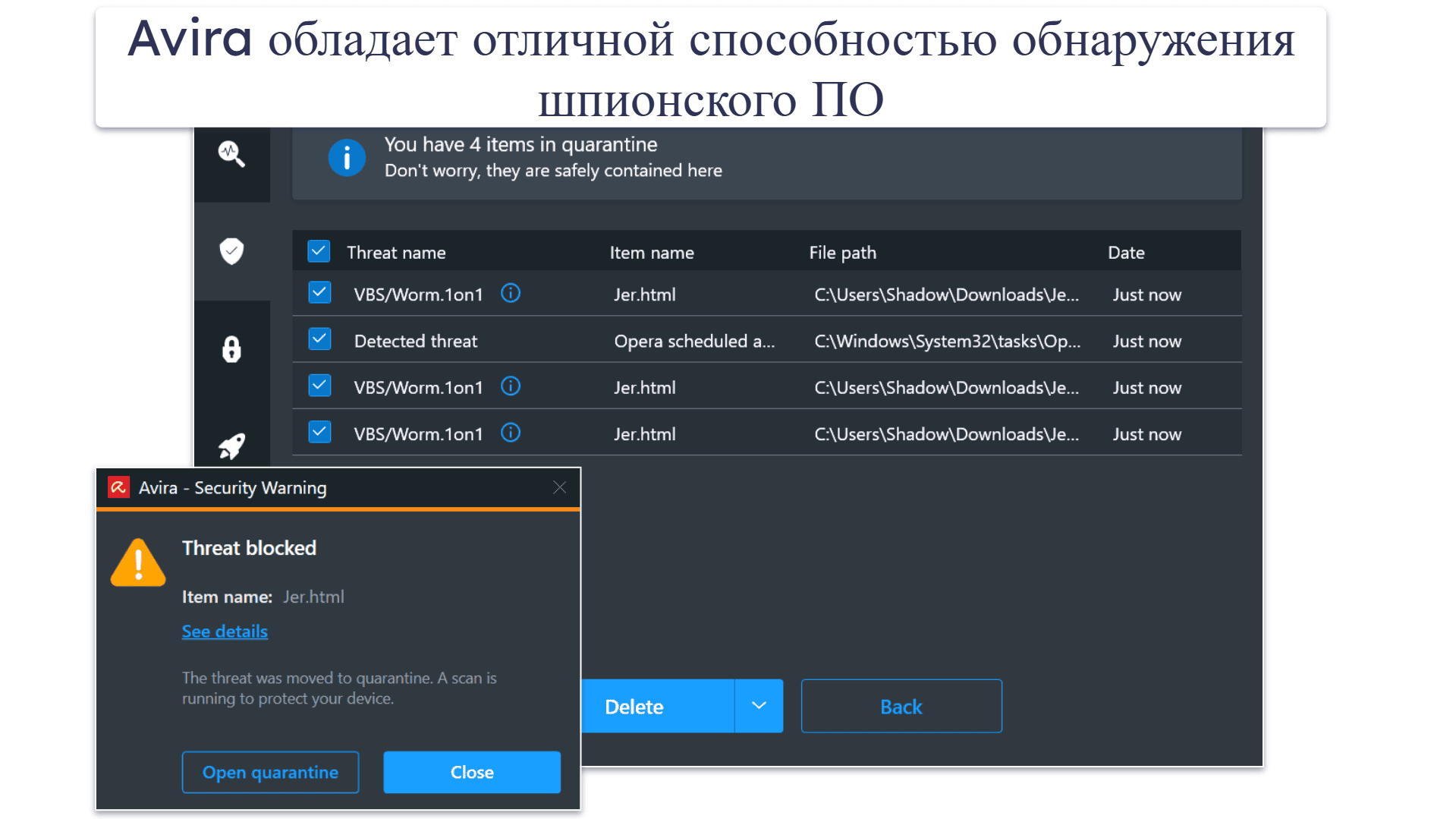1456x819 pixels.
Task: Click the 'Detected threat' threat name cell
Action: pos(416,341)
